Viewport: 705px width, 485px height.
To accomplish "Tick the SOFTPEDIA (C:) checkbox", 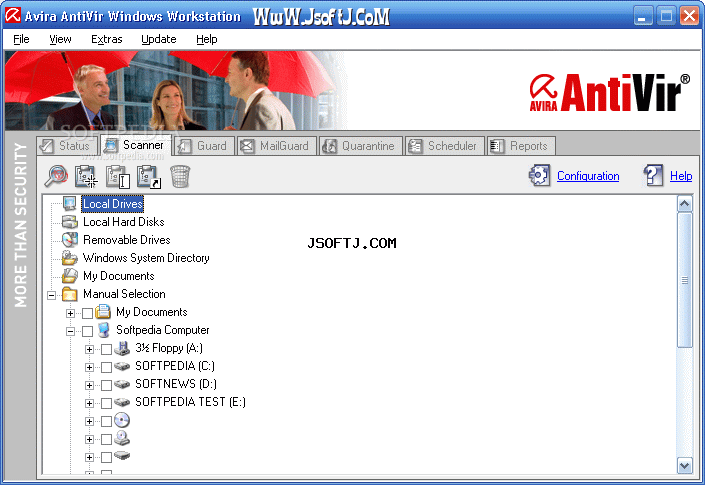I will pyautogui.click(x=107, y=367).
